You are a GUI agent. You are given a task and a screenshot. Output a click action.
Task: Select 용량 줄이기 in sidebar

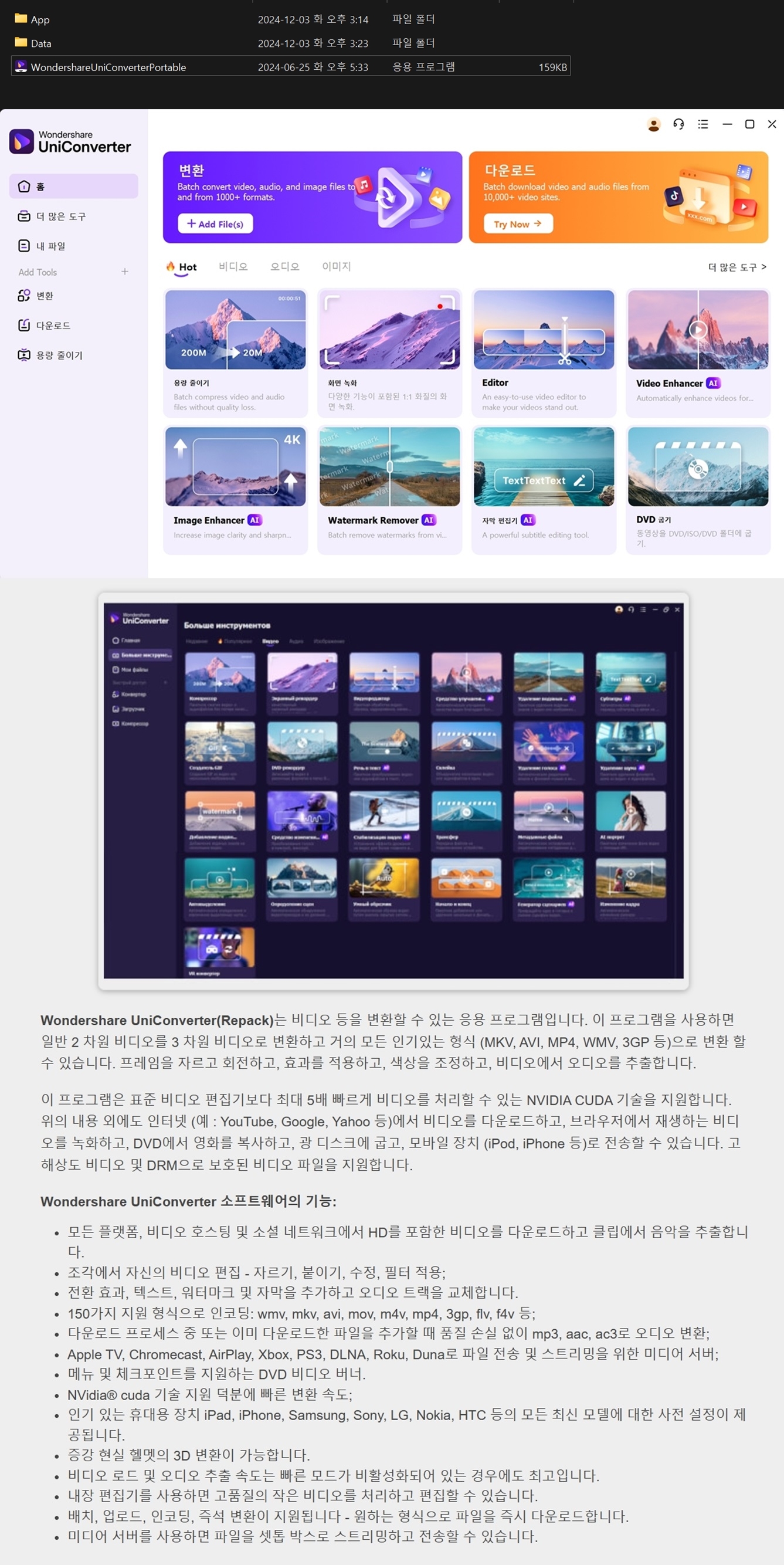click(73, 355)
